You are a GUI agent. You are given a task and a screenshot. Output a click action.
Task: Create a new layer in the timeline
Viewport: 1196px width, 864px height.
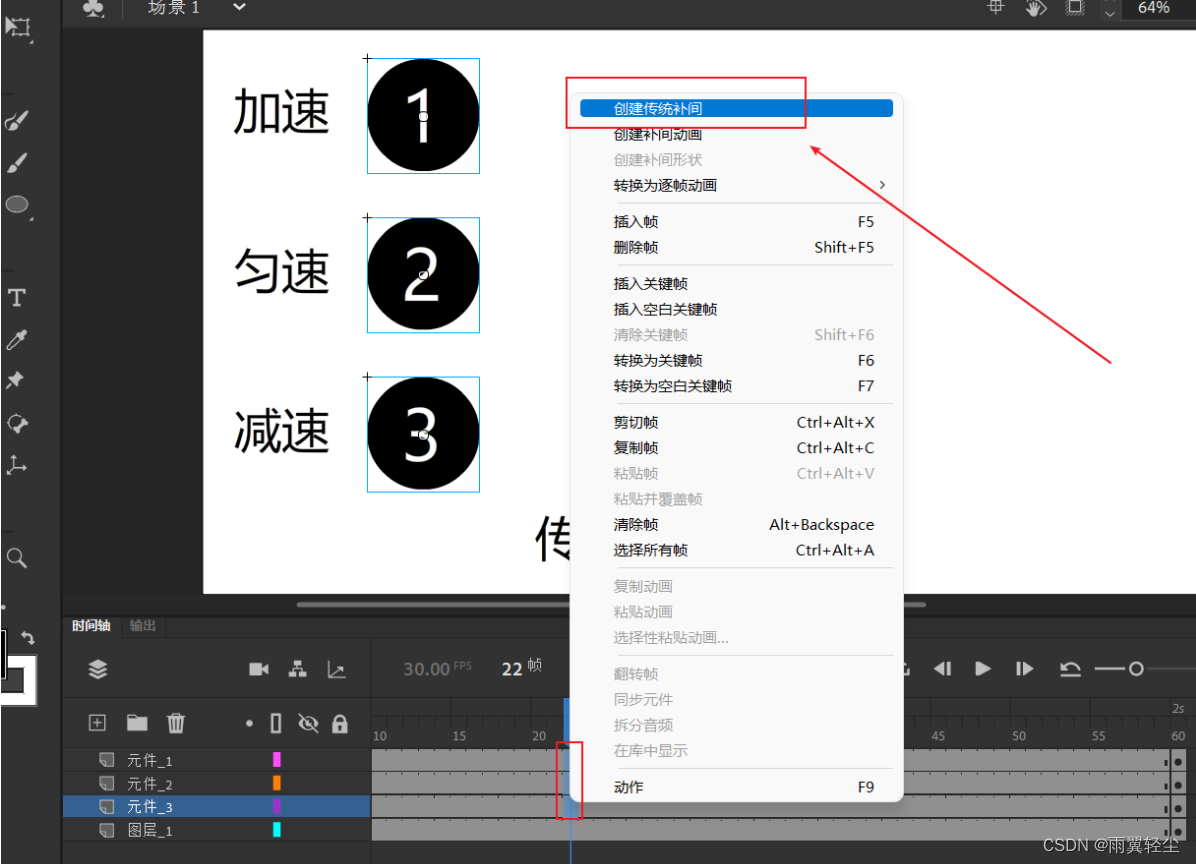(96, 722)
